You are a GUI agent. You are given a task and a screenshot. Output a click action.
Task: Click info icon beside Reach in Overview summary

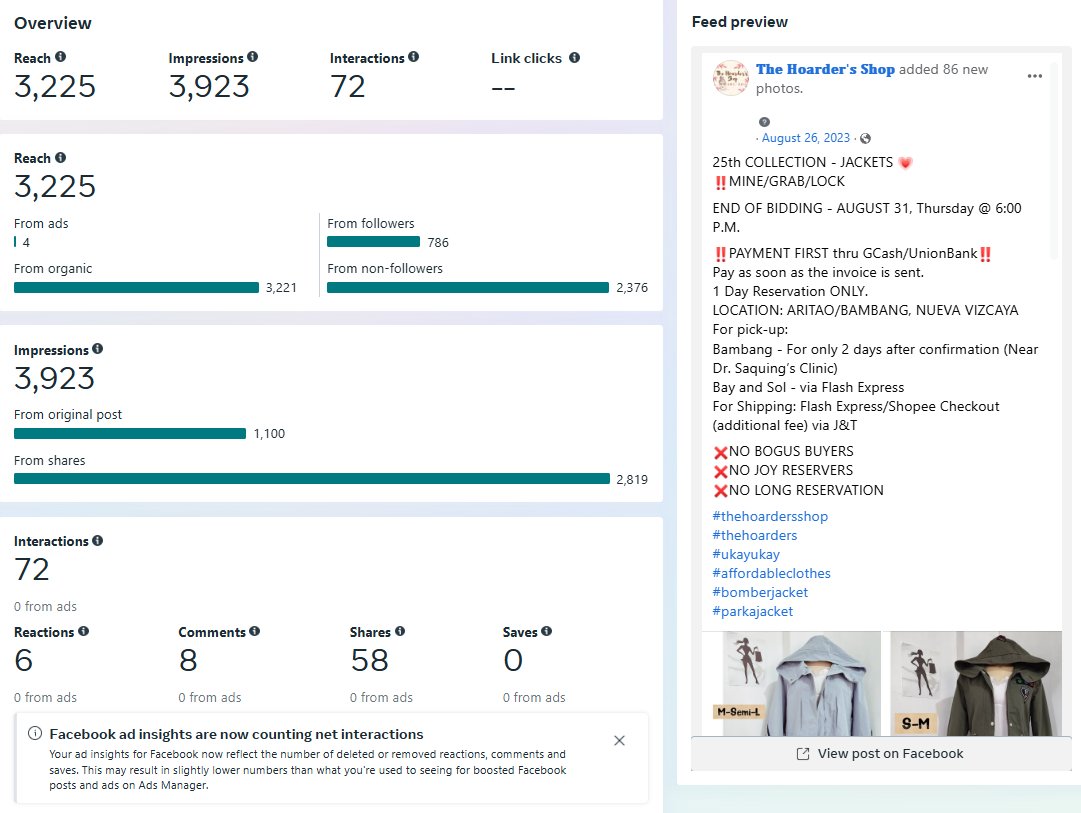(61, 58)
